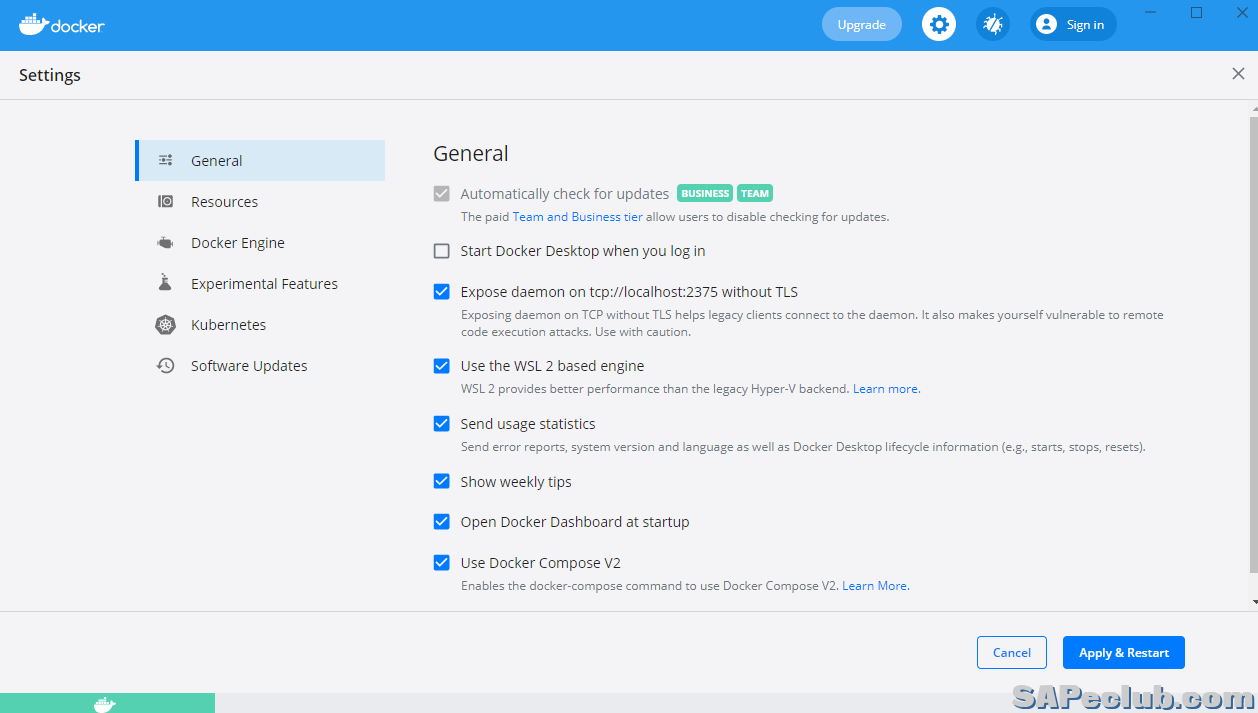Click the Kubernetes wheel icon
The image size is (1258, 713).
(x=166, y=325)
